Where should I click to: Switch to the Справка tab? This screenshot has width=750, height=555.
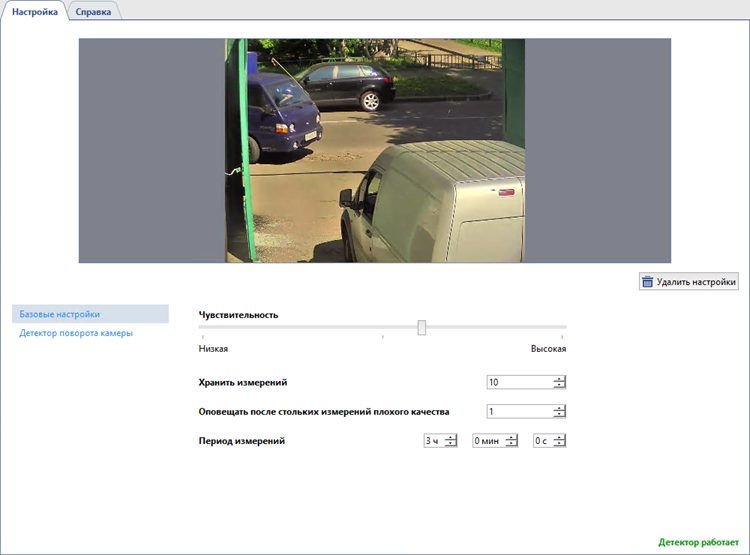coord(93,12)
